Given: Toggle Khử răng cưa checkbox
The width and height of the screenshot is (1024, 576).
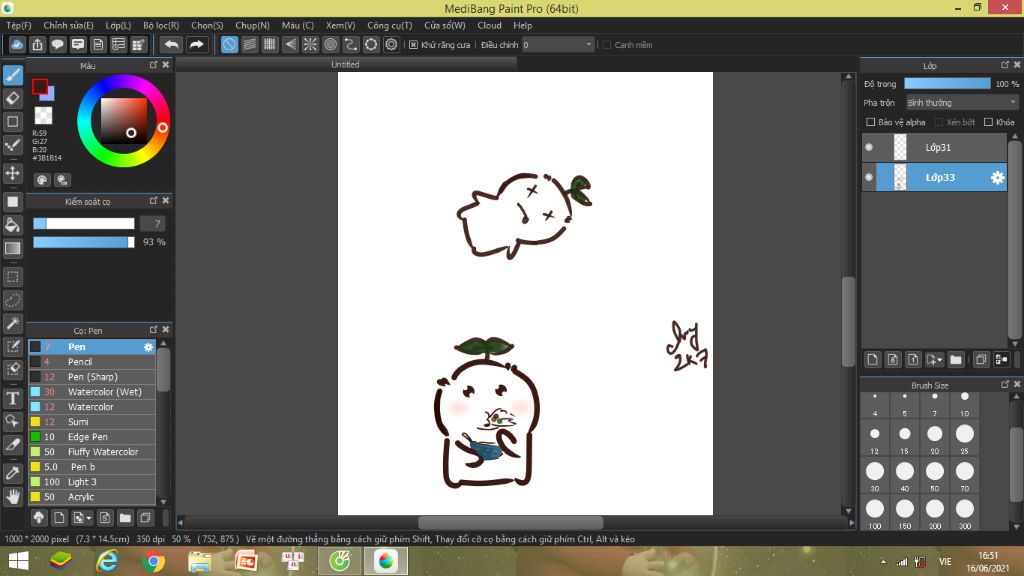Looking at the screenshot, I should click(413, 44).
